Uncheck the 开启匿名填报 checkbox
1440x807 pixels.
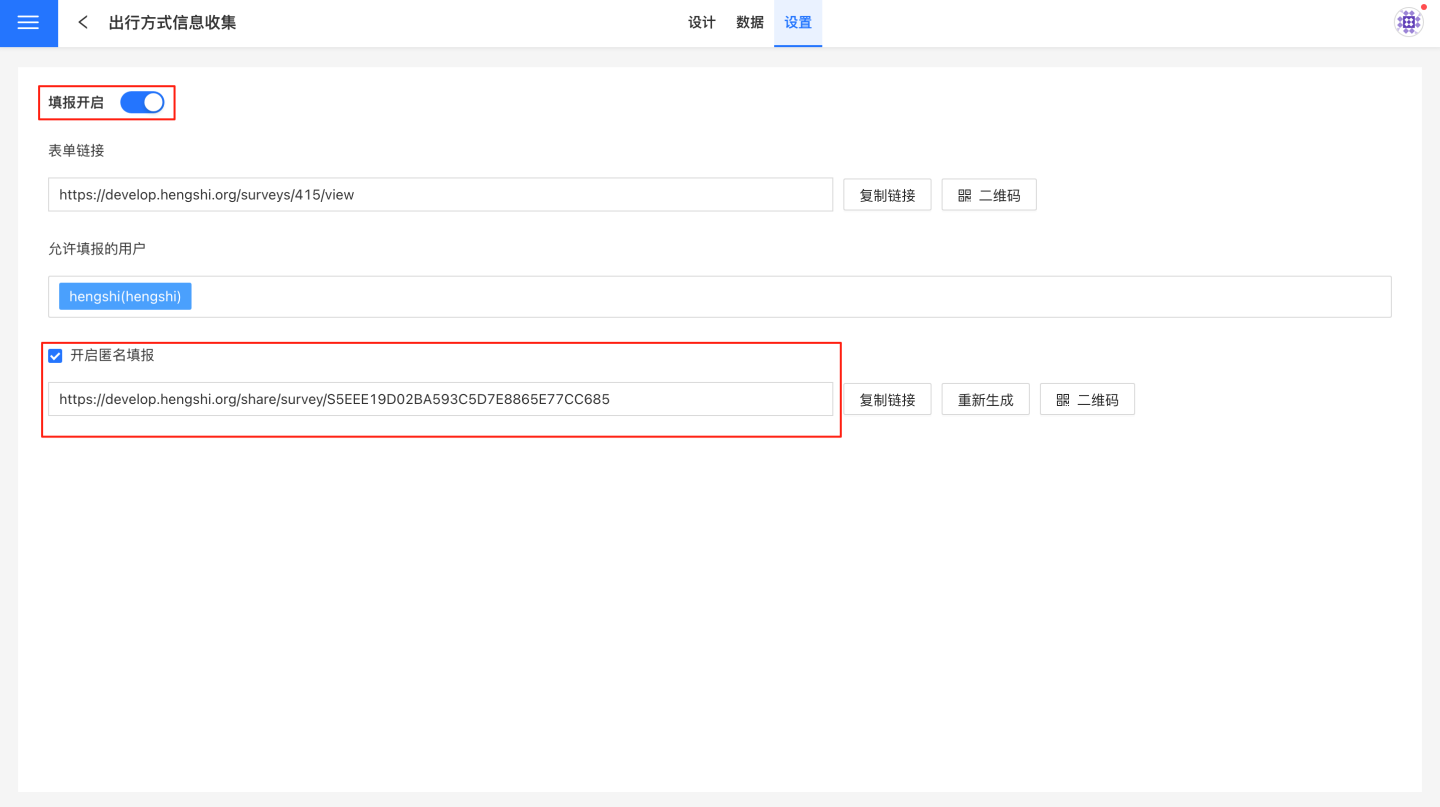click(x=56, y=356)
